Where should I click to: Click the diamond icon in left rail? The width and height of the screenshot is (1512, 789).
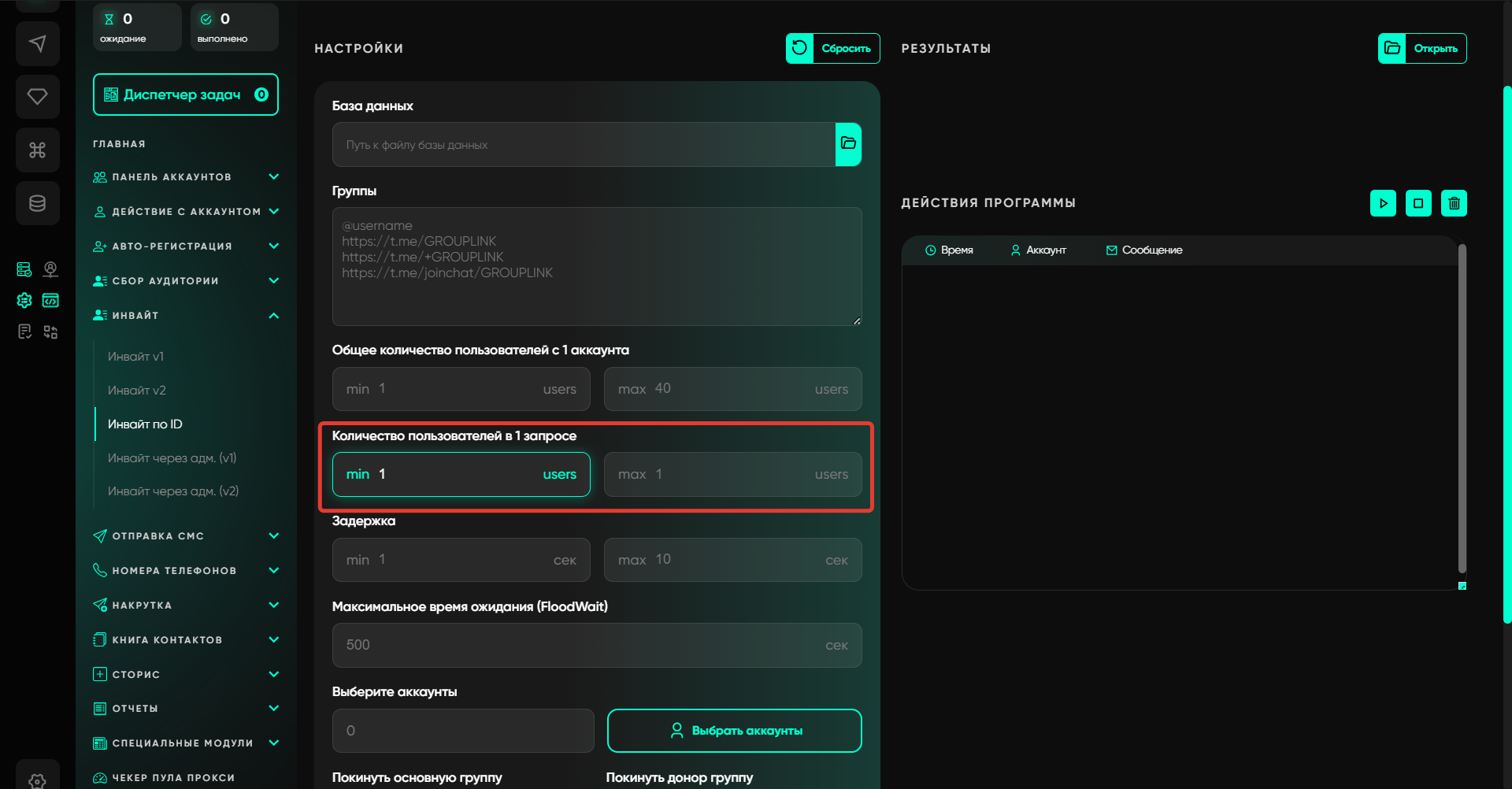pos(37,97)
